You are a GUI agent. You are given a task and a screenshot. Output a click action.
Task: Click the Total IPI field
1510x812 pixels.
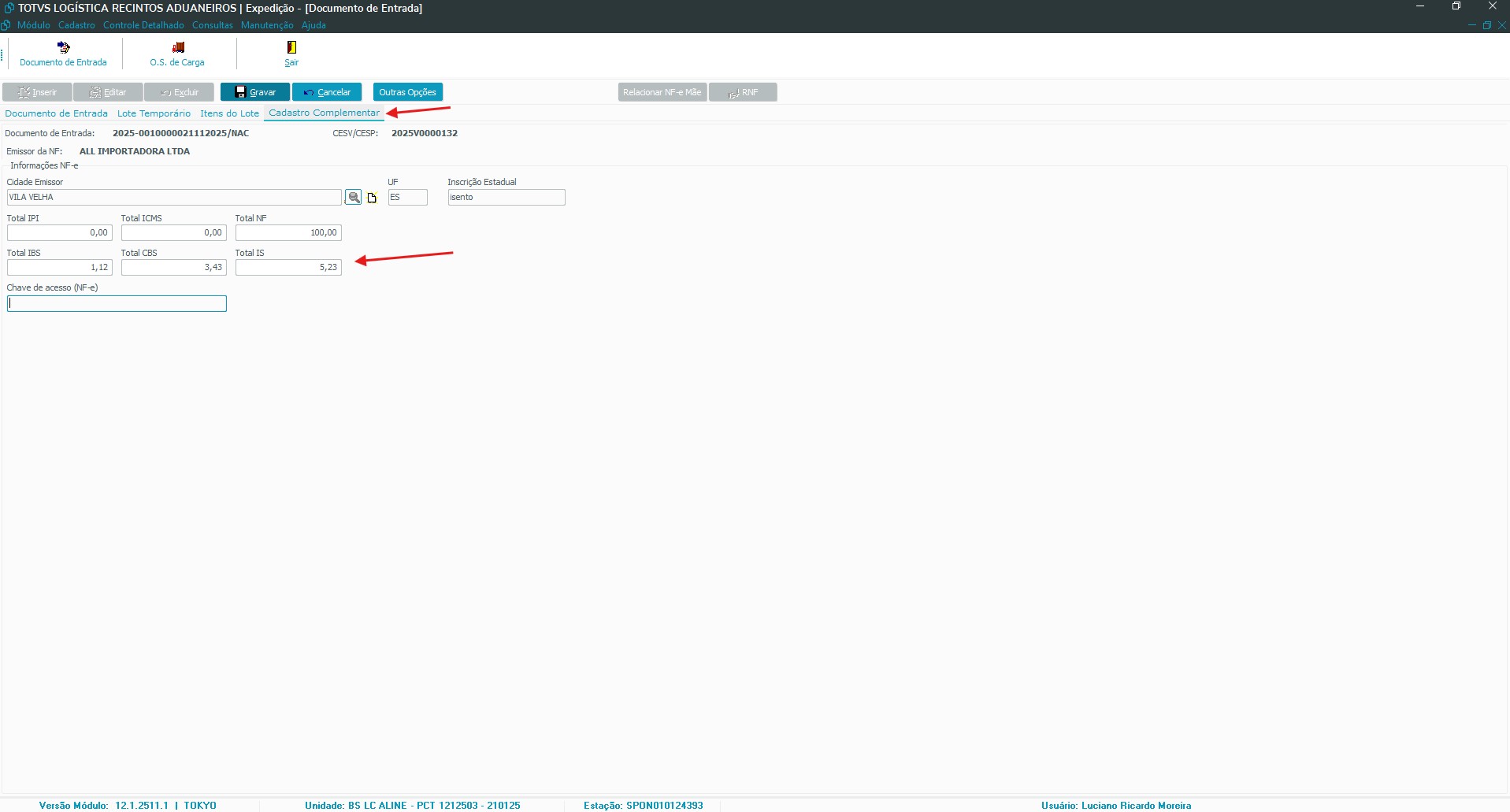[x=60, y=233]
